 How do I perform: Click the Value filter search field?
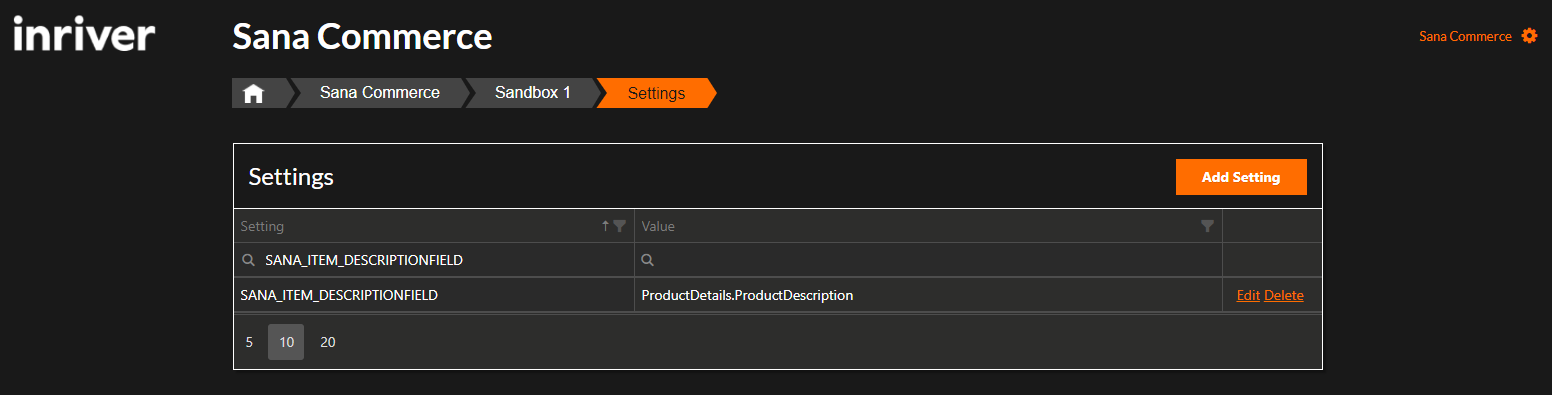928,260
